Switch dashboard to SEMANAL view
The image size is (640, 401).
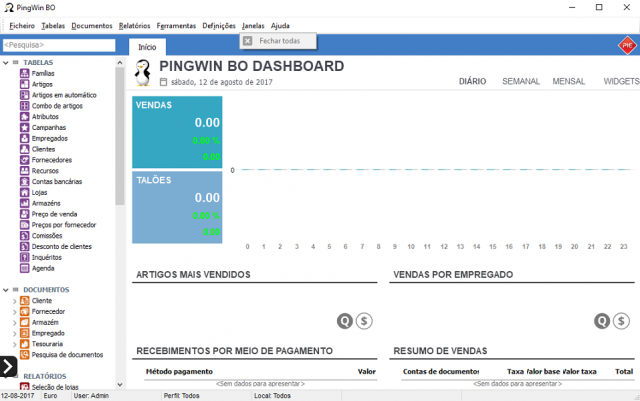pos(521,81)
